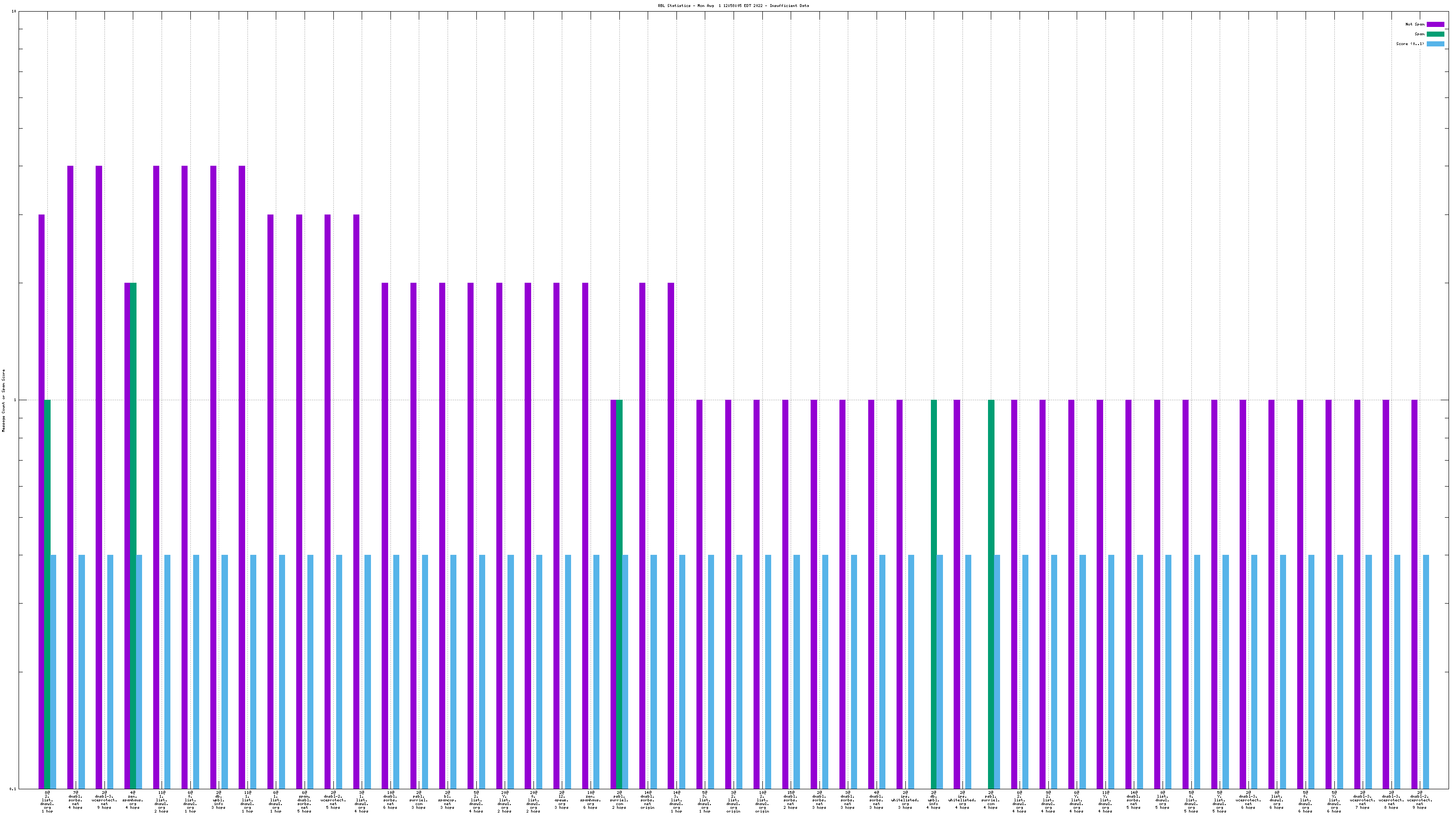Click the y-axis tick label '10'
Screen dimensions: 1456x819
13,11
